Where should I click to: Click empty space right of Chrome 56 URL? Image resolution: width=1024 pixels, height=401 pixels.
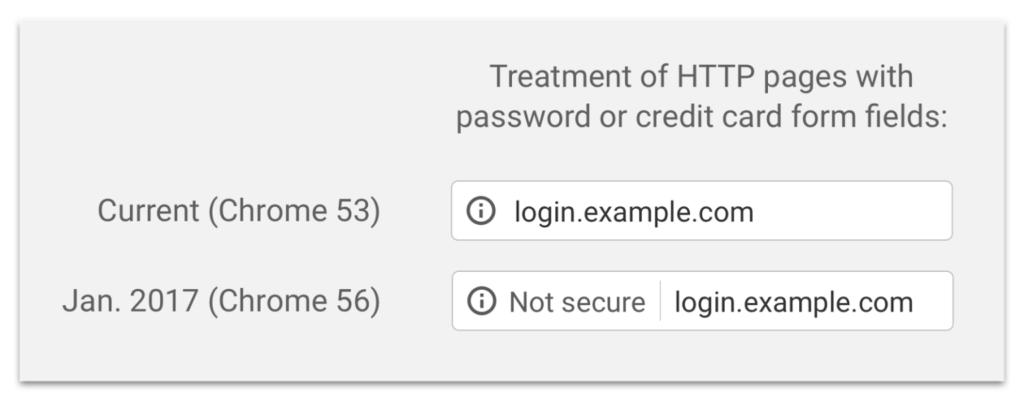935,302
